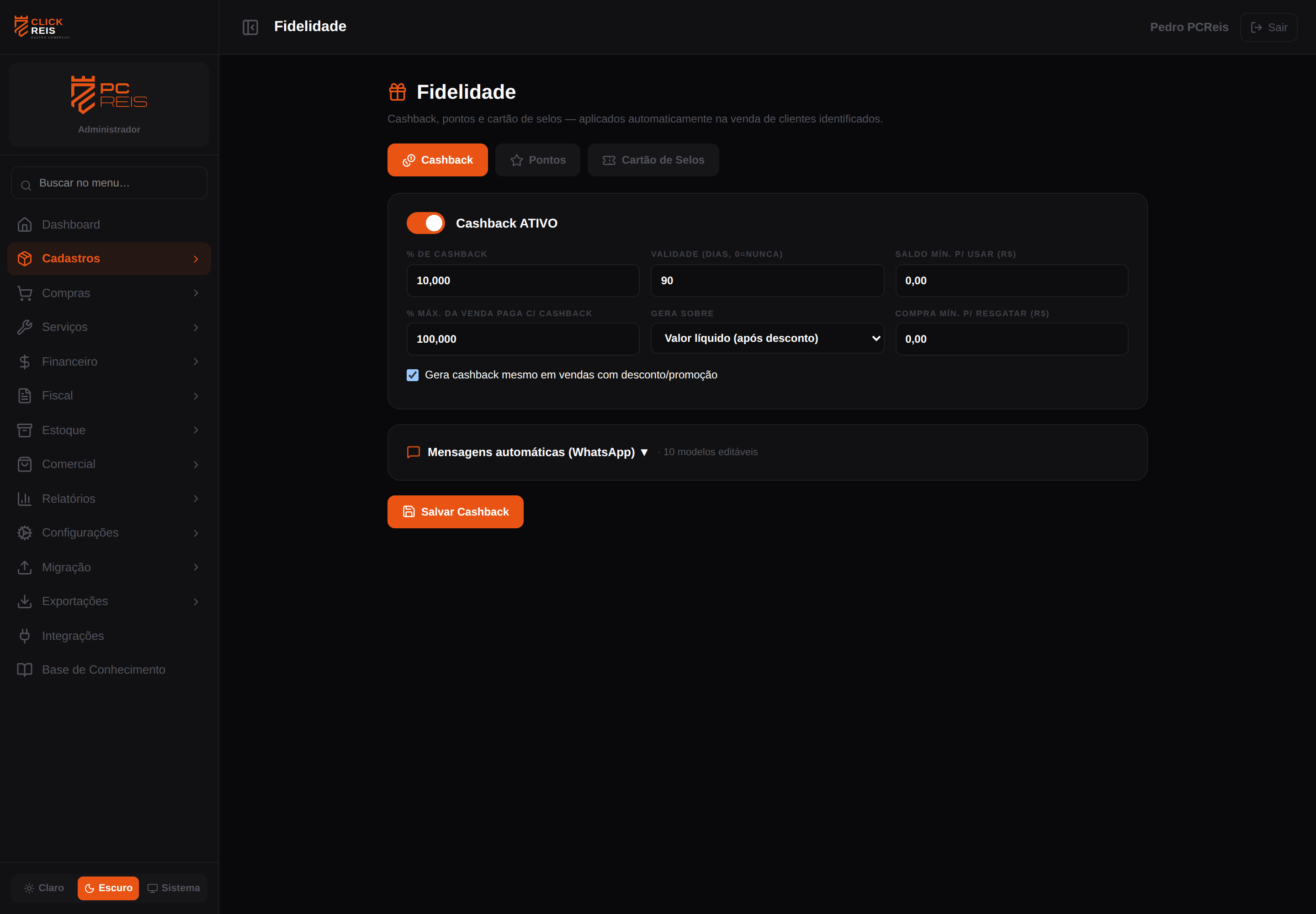Expand the Configurações submenu chevron
This screenshot has width=1316, height=914.
(x=196, y=532)
